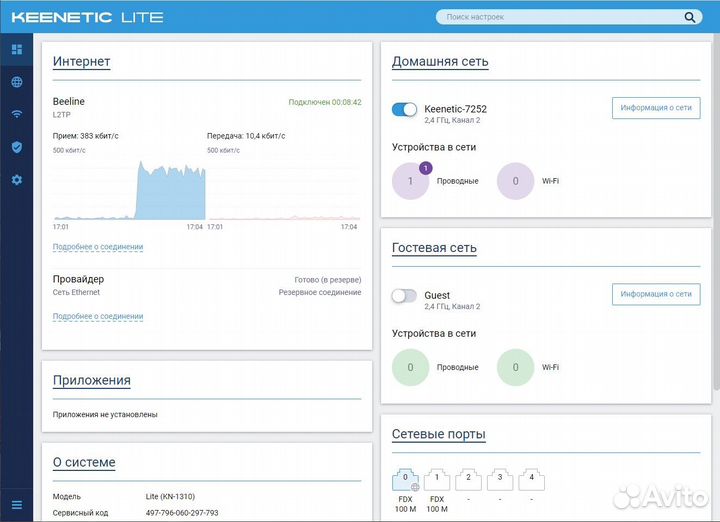The width and height of the screenshot is (720, 522).
Task: Click network port 0 icon
Action: click(406, 479)
